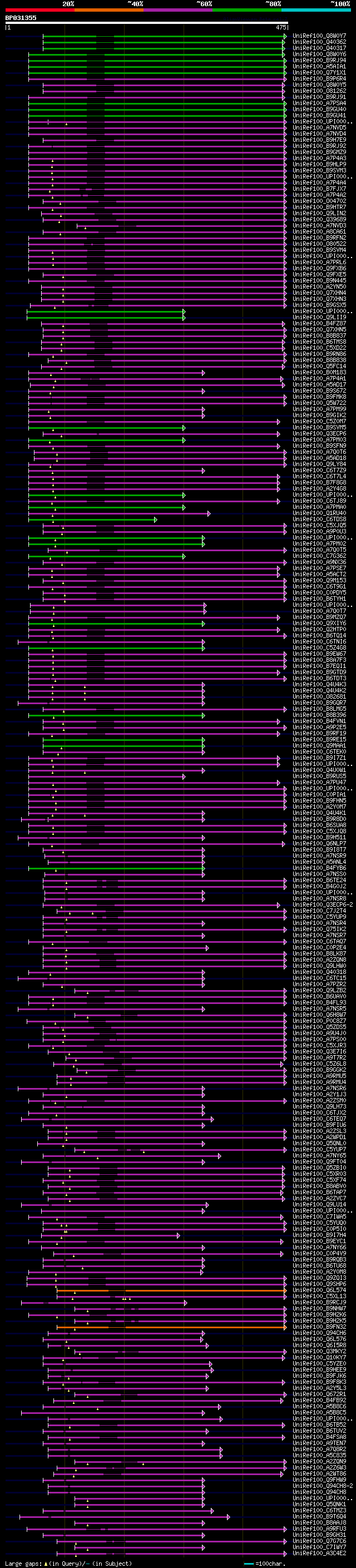Image resolution: width=356 pixels, height=1568 pixels.
Task: Click the UniRef100_Q9LII9 green alignment arrowhead
Action: (184, 317)
